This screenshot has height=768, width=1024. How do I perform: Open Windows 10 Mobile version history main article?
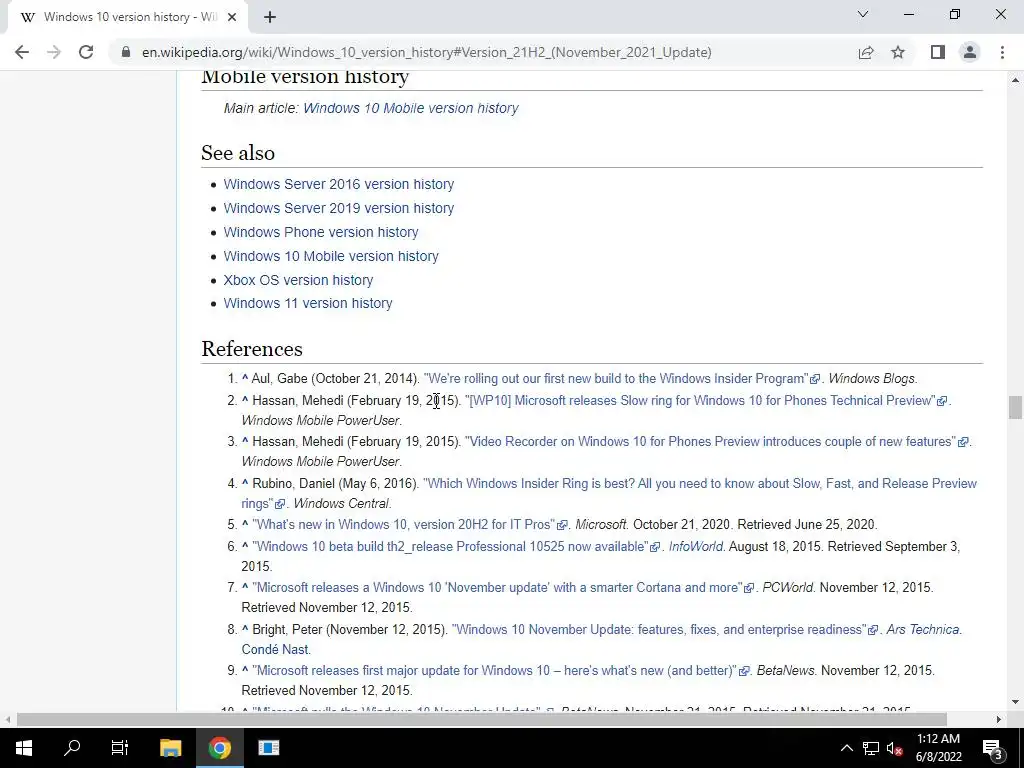point(411,108)
